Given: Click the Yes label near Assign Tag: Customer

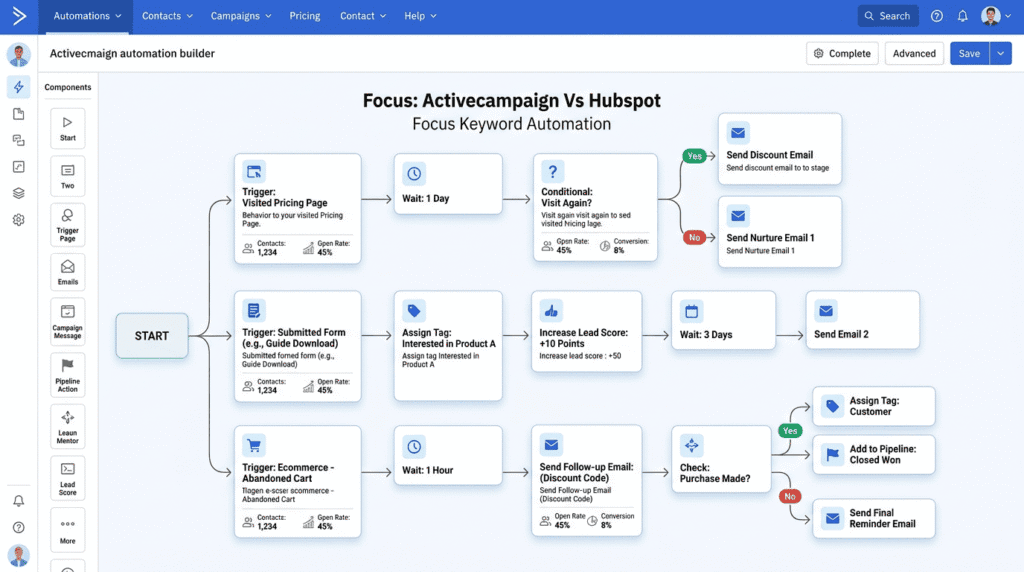Looking at the screenshot, I should pos(790,431).
